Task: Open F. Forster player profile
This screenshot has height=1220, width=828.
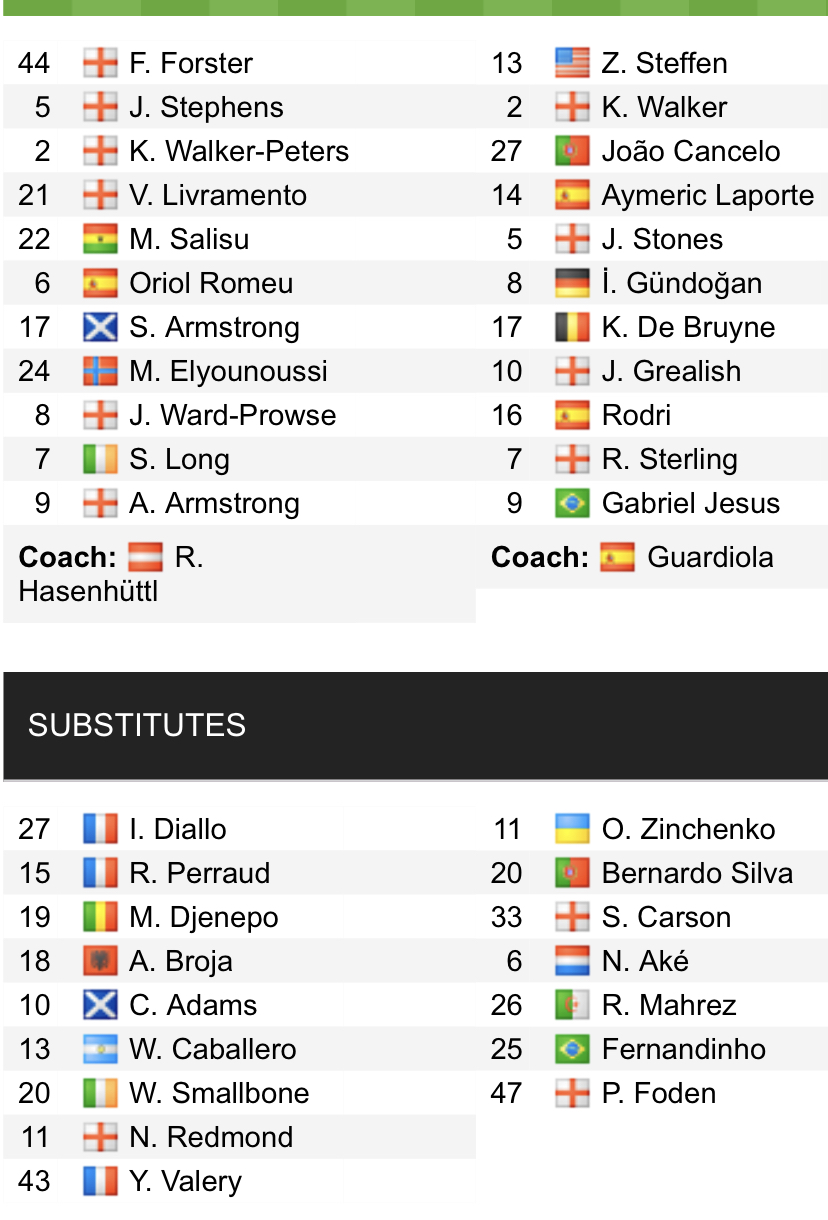Action: coord(191,63)
